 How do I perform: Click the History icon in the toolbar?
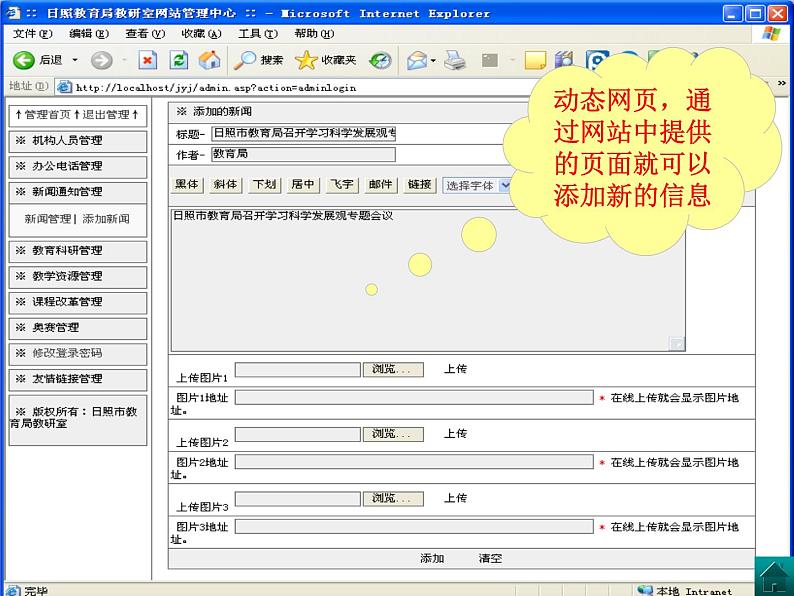380,60
